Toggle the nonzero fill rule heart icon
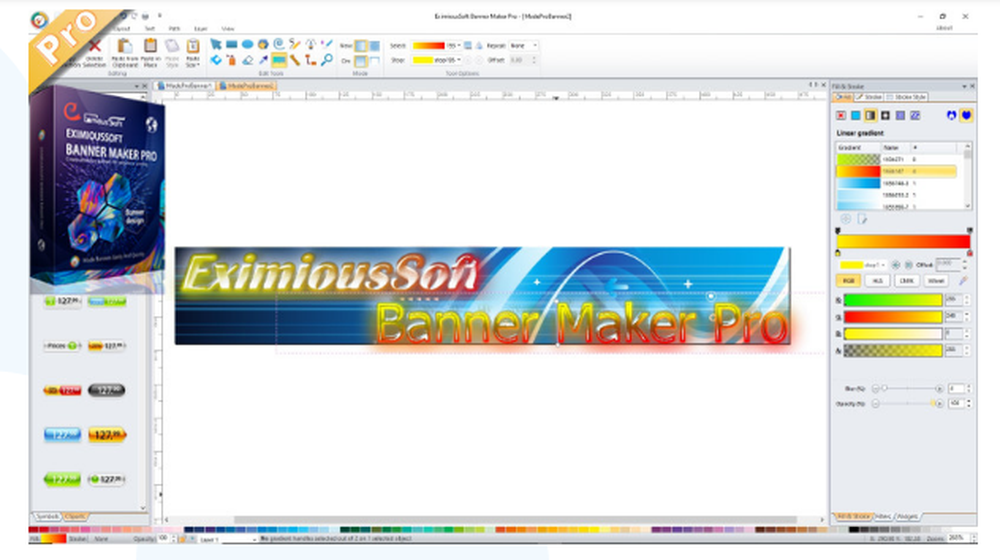This screenshot has height=560, width=1000. [x=966, y=115]
